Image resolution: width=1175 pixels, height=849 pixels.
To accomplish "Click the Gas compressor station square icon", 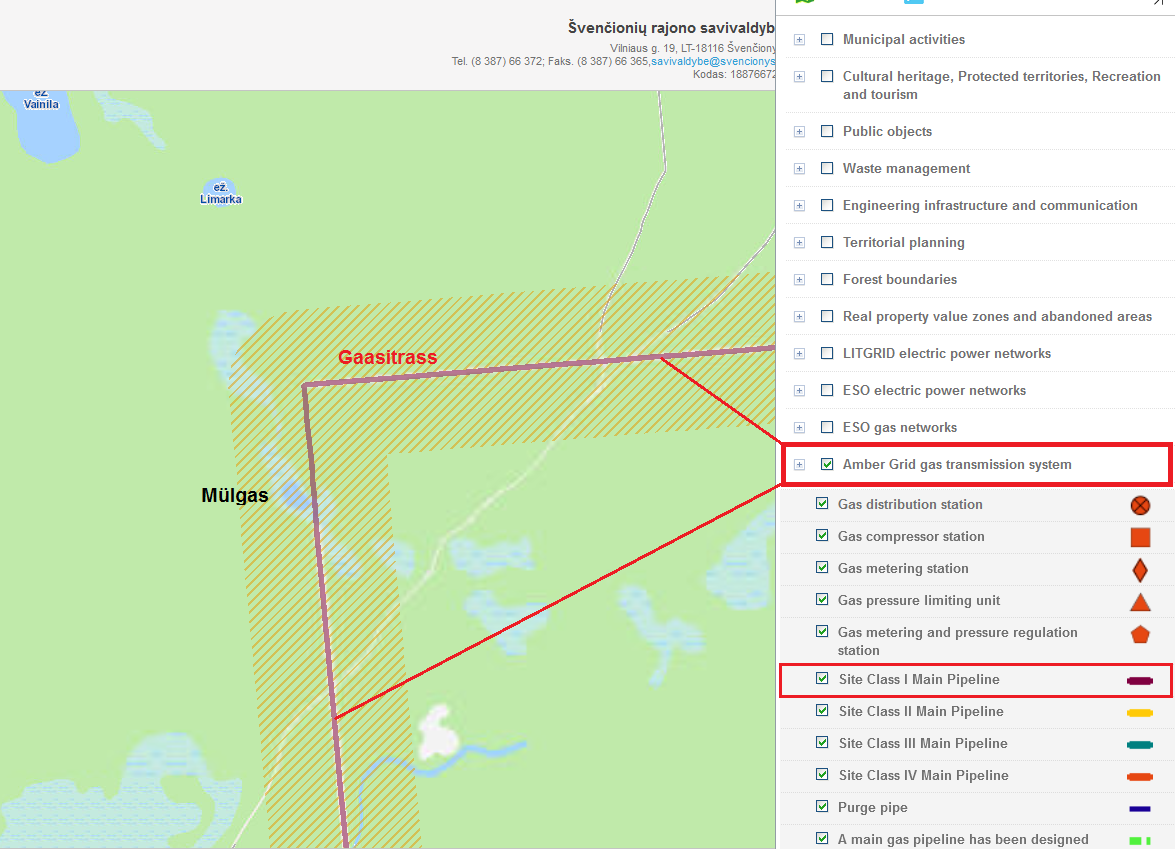I will (1140, 537).
